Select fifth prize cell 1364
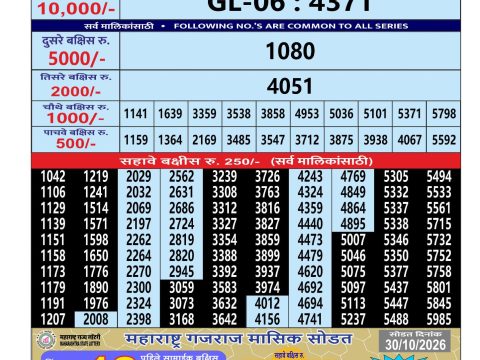Screen dimensions: 480x360 click(x=170, y=140)
